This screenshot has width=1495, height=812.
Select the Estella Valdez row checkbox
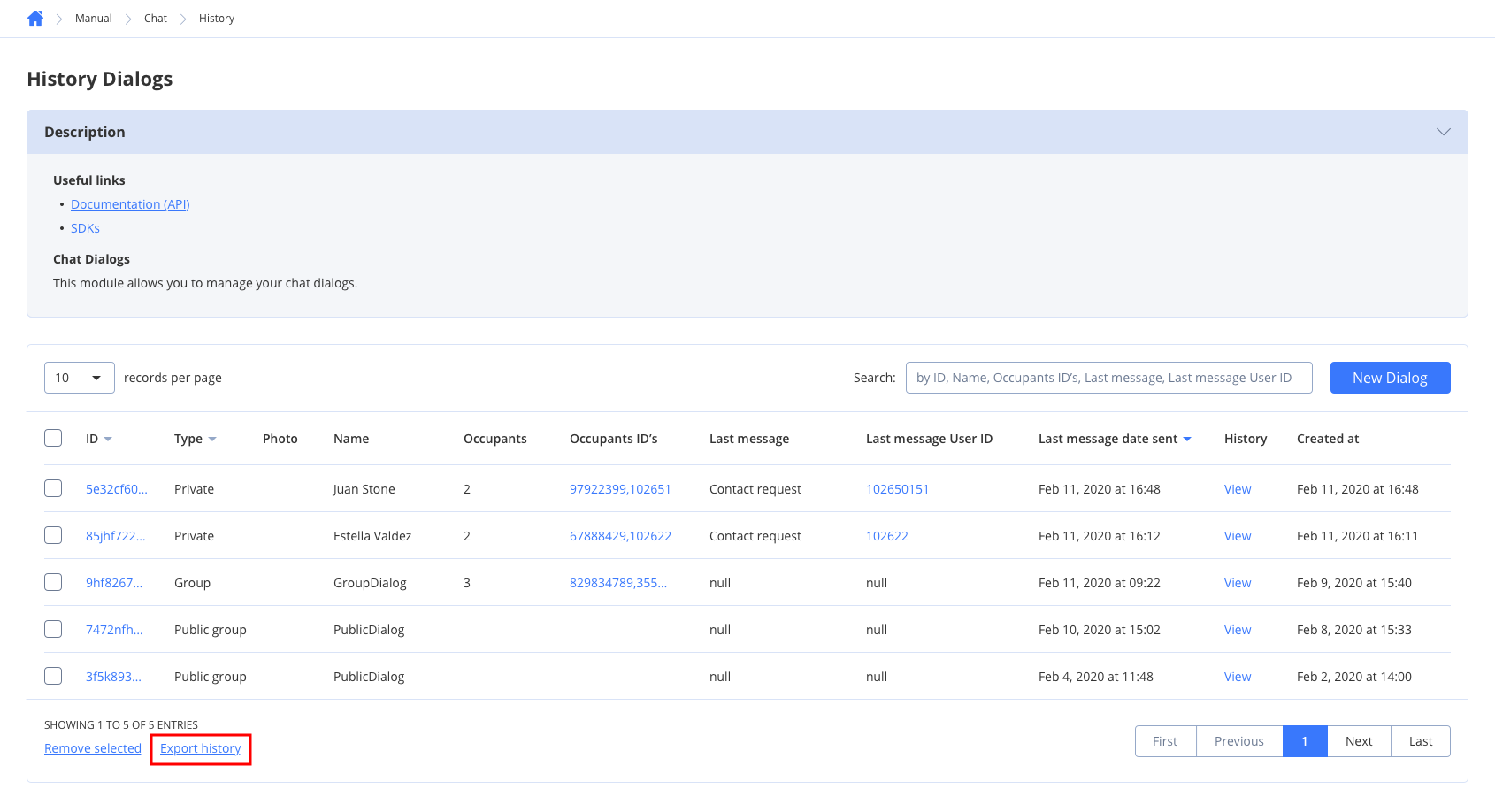coord(53,535)
